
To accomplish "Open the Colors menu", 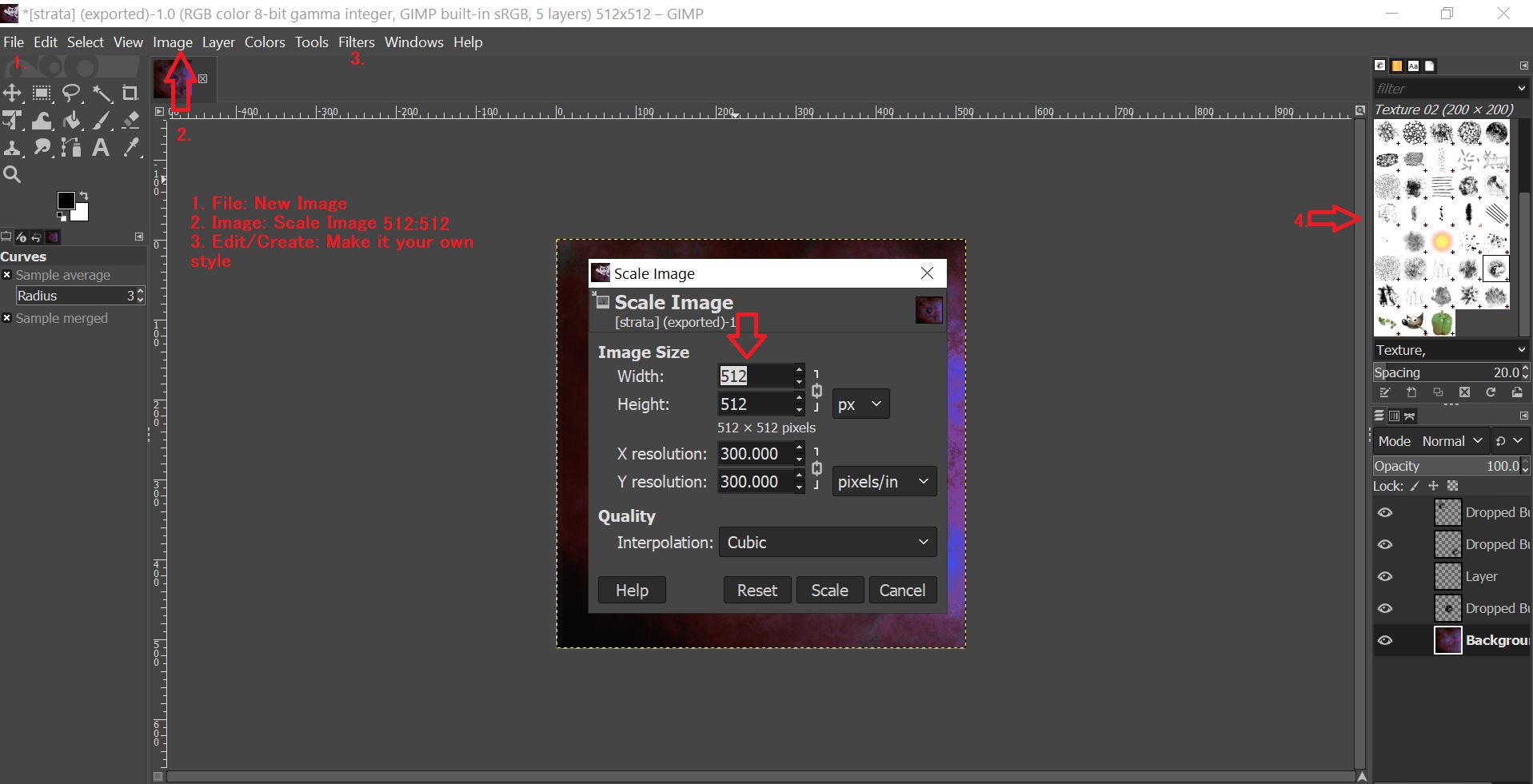I will click(265, 42).
